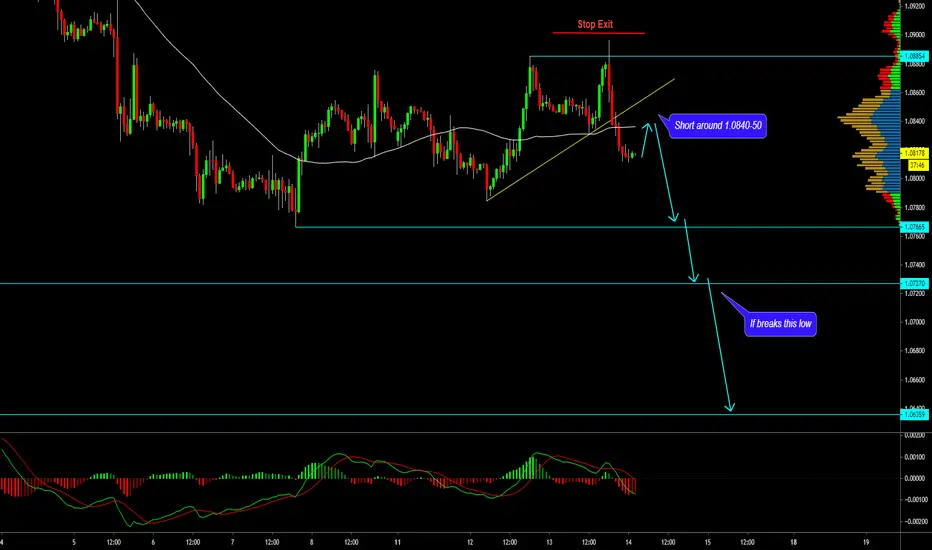Select the cyan 1.07665 price label

pos(915,227)
